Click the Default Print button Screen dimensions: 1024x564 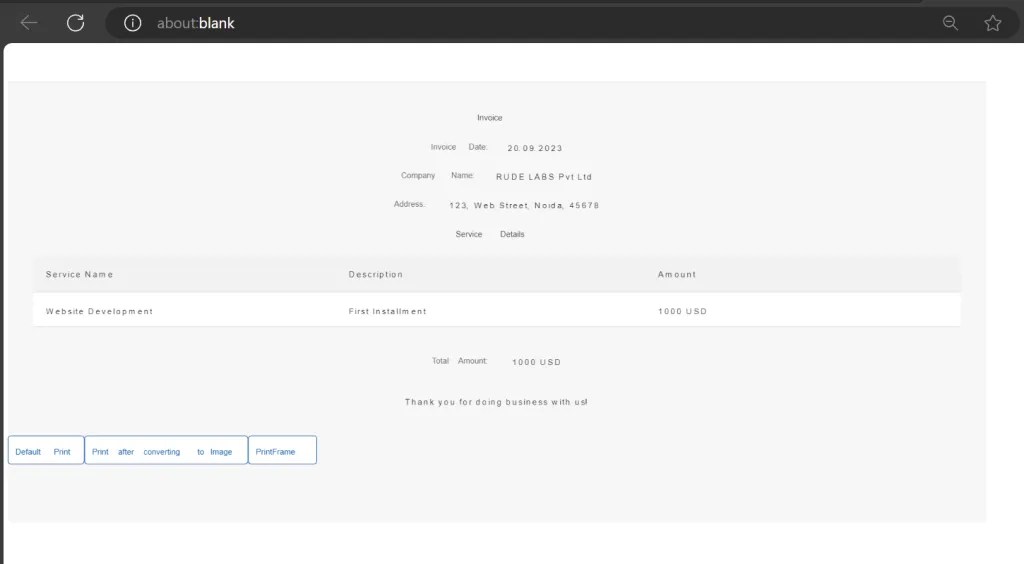[46, 450]
